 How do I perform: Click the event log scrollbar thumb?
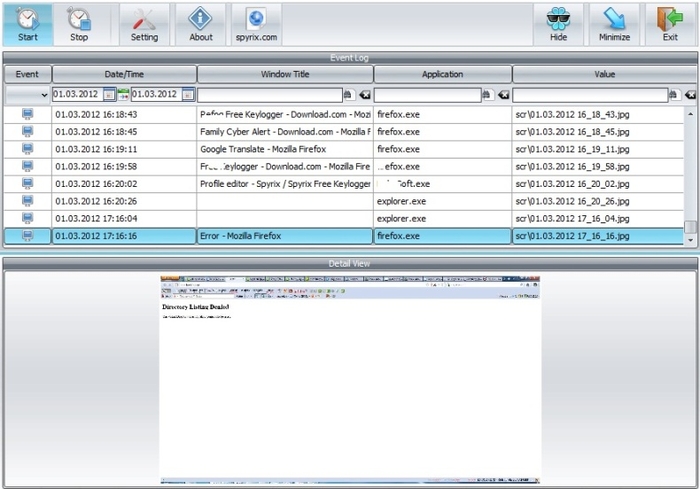click(691, 226)
